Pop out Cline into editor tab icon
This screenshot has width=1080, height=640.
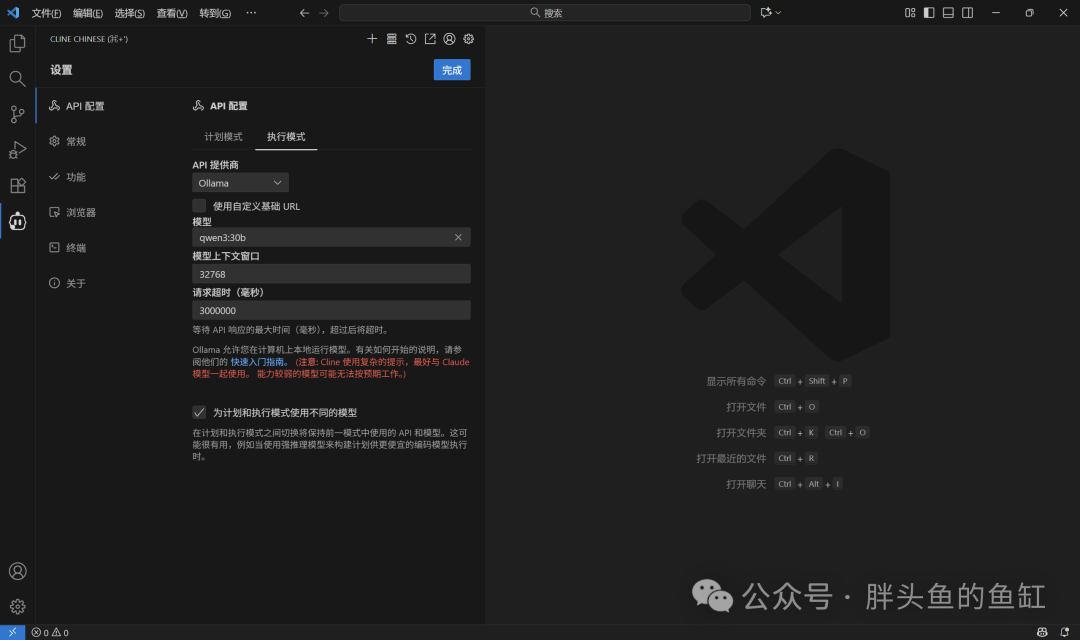pos(430,39)
